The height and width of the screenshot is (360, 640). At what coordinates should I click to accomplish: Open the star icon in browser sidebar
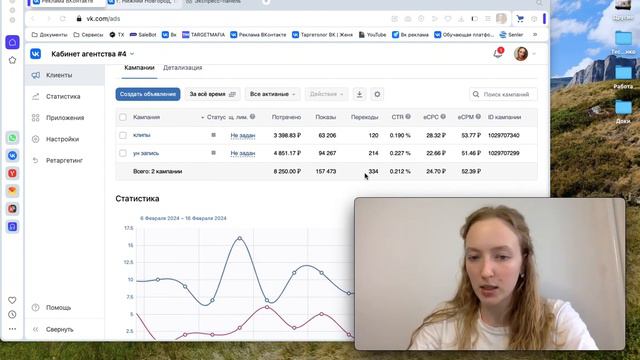click(12, 60)
